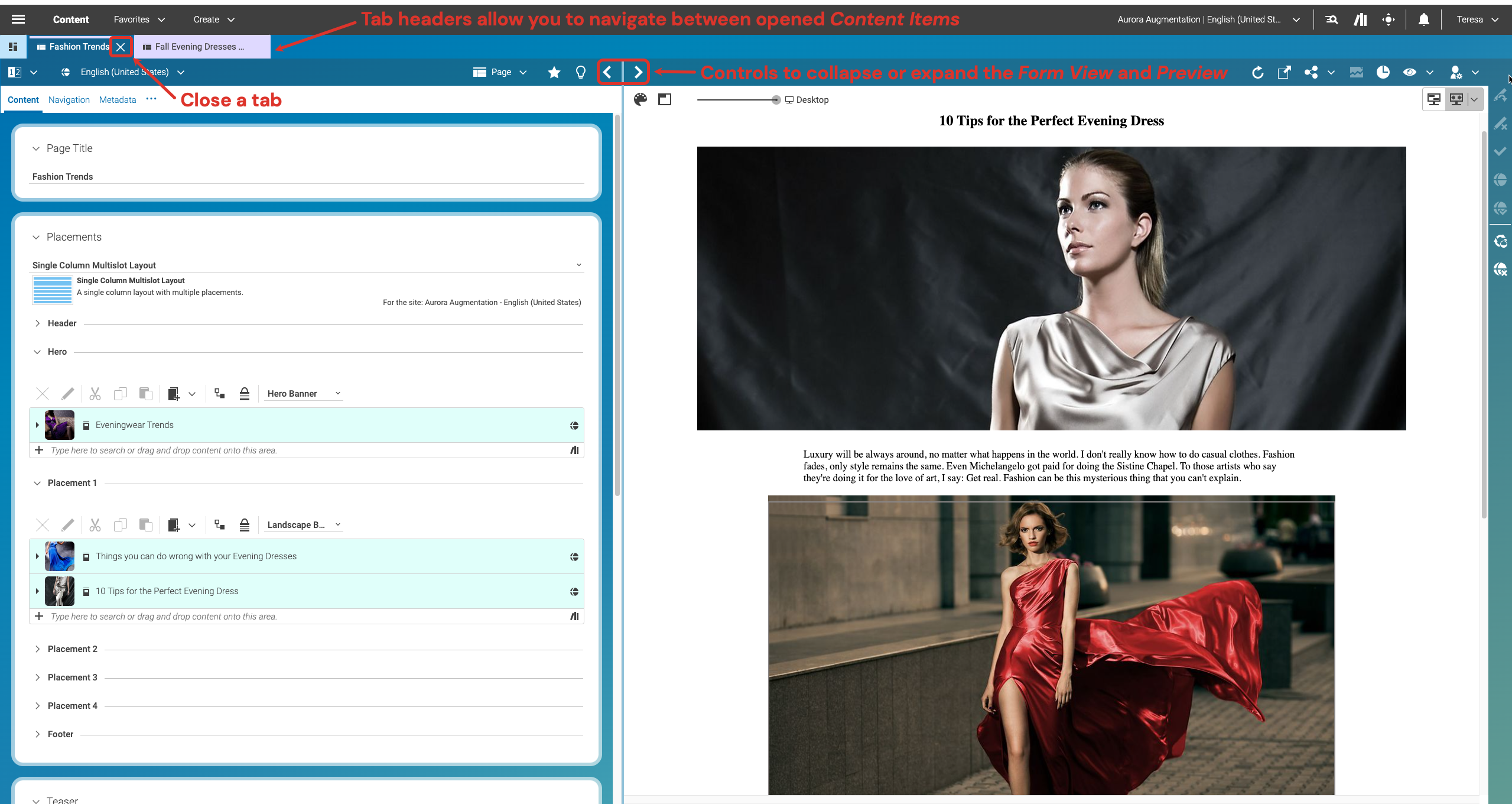
Task: Toggle the preview eye visibility option
Action: [x=1410, y=72]
